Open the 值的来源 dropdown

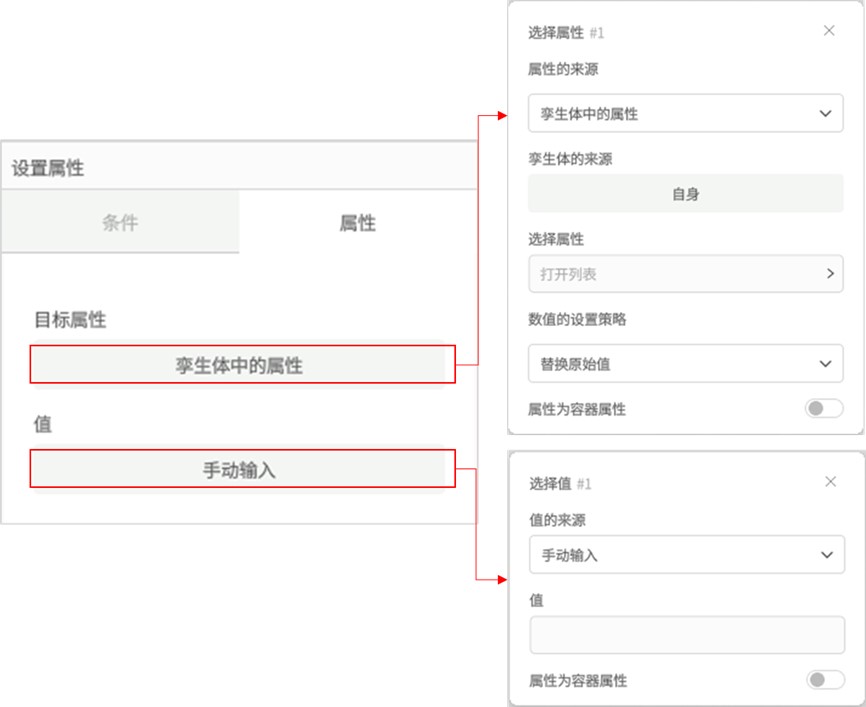click(x=687, y=555)
